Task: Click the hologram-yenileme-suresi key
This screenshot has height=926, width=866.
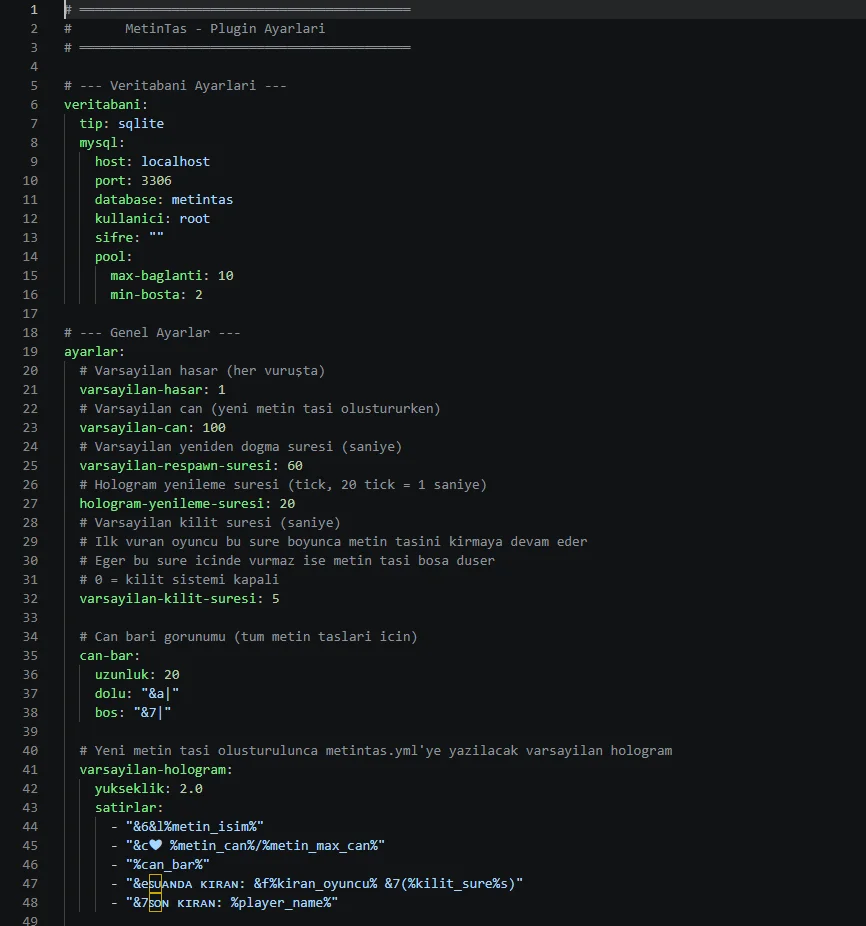Action: pos(171,504)
